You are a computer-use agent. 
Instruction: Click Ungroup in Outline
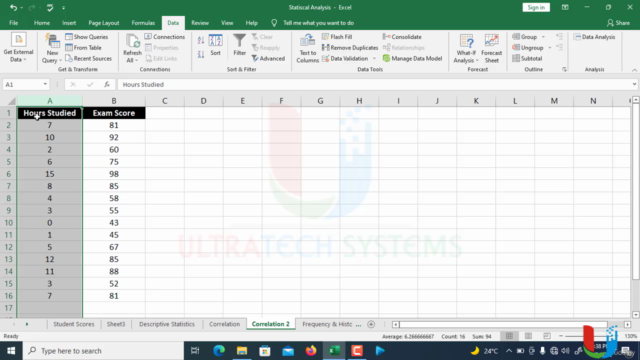[528, 48]
